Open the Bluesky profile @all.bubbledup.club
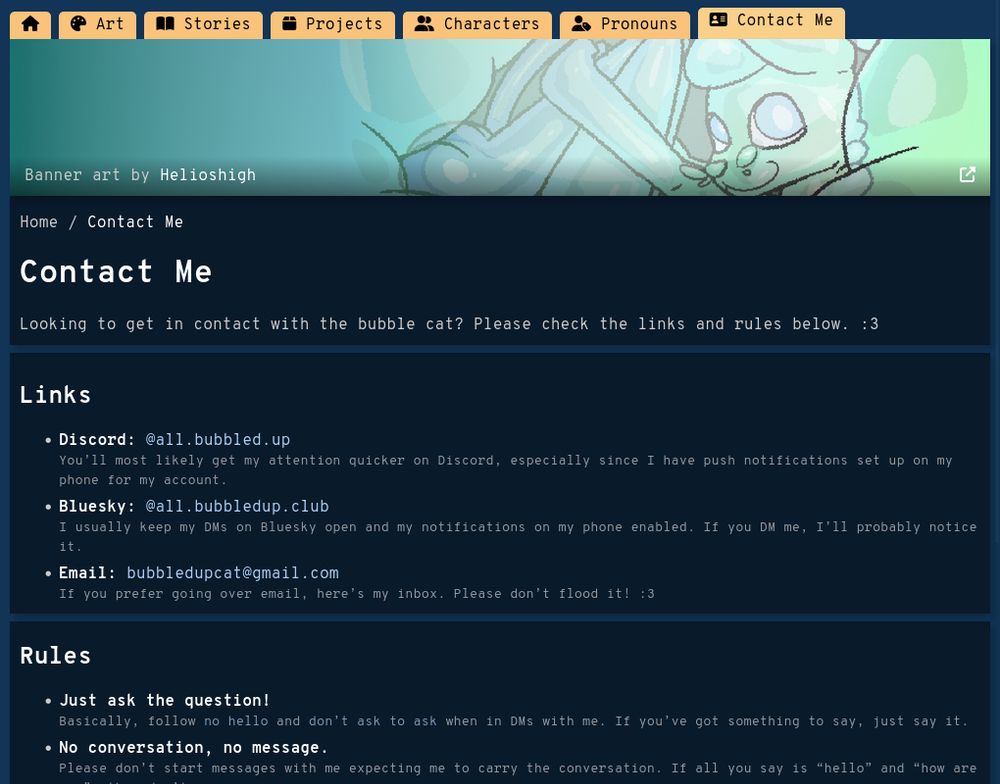The height and width of the screenshot is (784, 1000). click(237, 507)
